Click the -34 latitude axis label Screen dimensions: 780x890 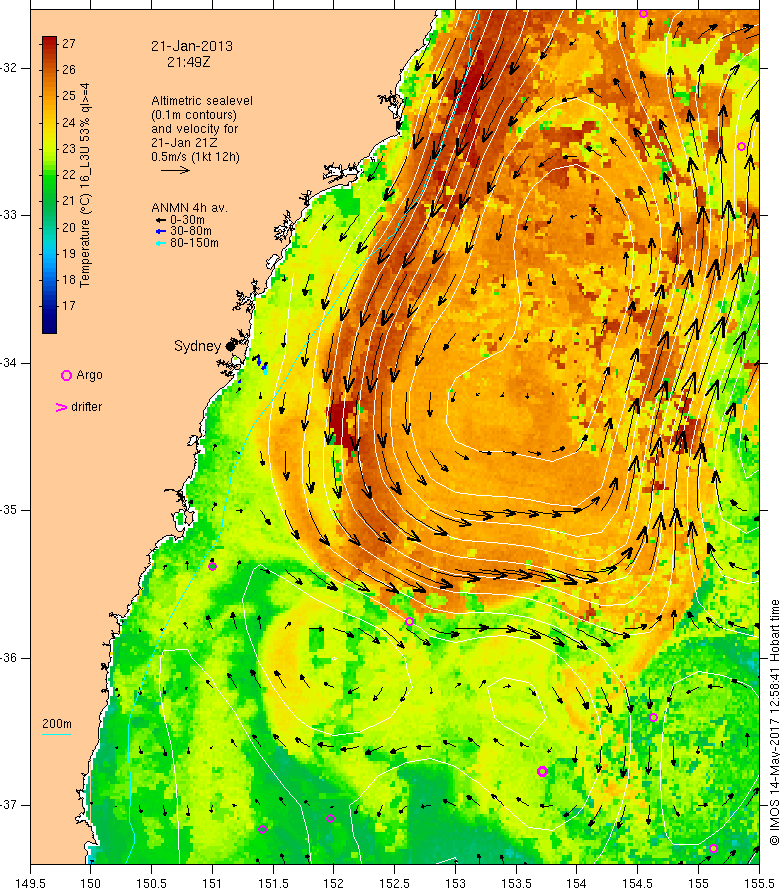[9, 363]
